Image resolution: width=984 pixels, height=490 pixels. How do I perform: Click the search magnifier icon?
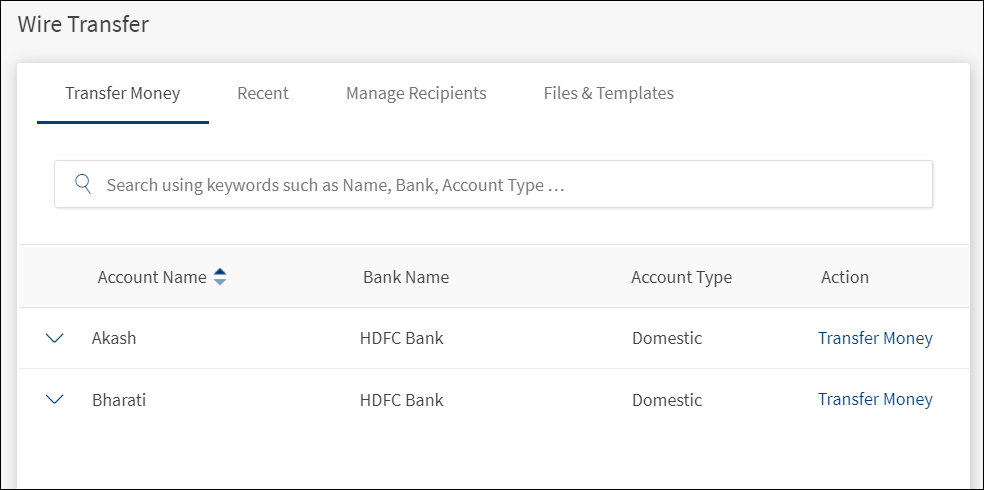(84, 184)
